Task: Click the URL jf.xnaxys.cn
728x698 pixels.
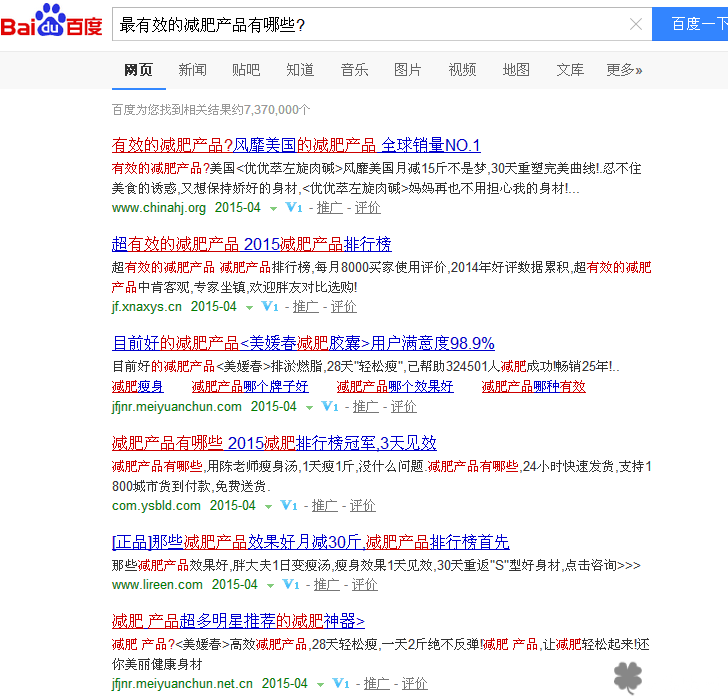Action: pos(147,307)
